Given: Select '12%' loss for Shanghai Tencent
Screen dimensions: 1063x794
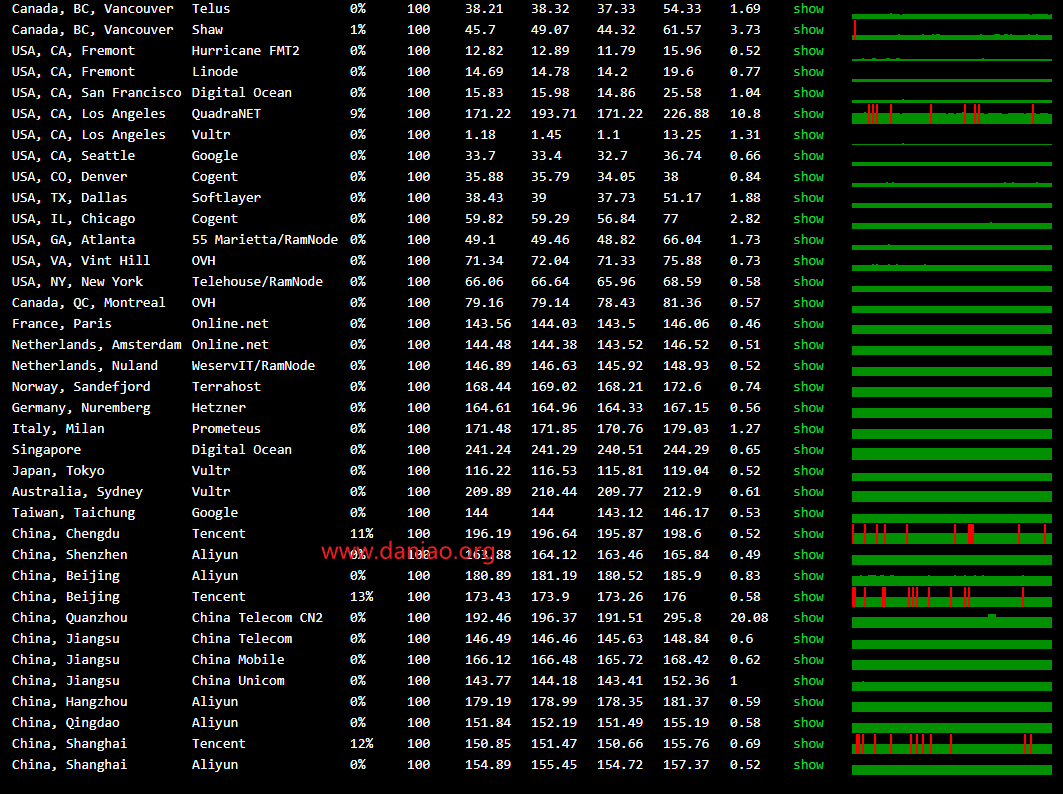Looking at the screenshot, I should 361,745.
